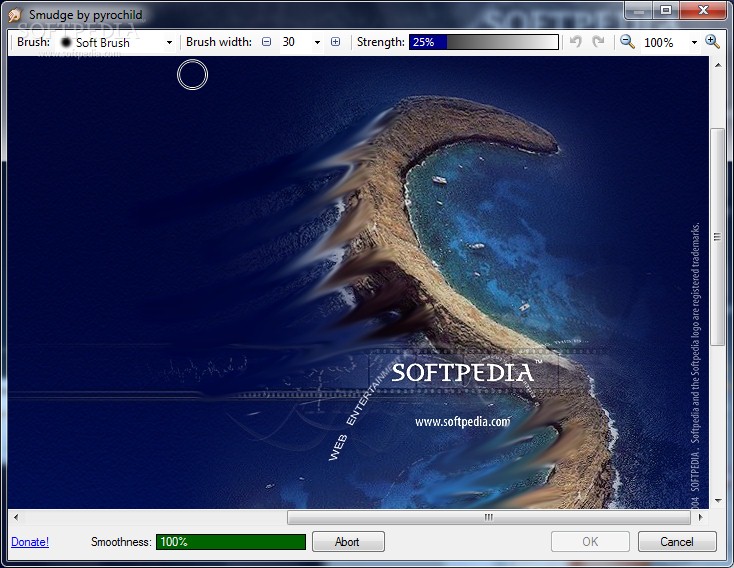Decrease brush width with the minus icon

tap(266, 42)
